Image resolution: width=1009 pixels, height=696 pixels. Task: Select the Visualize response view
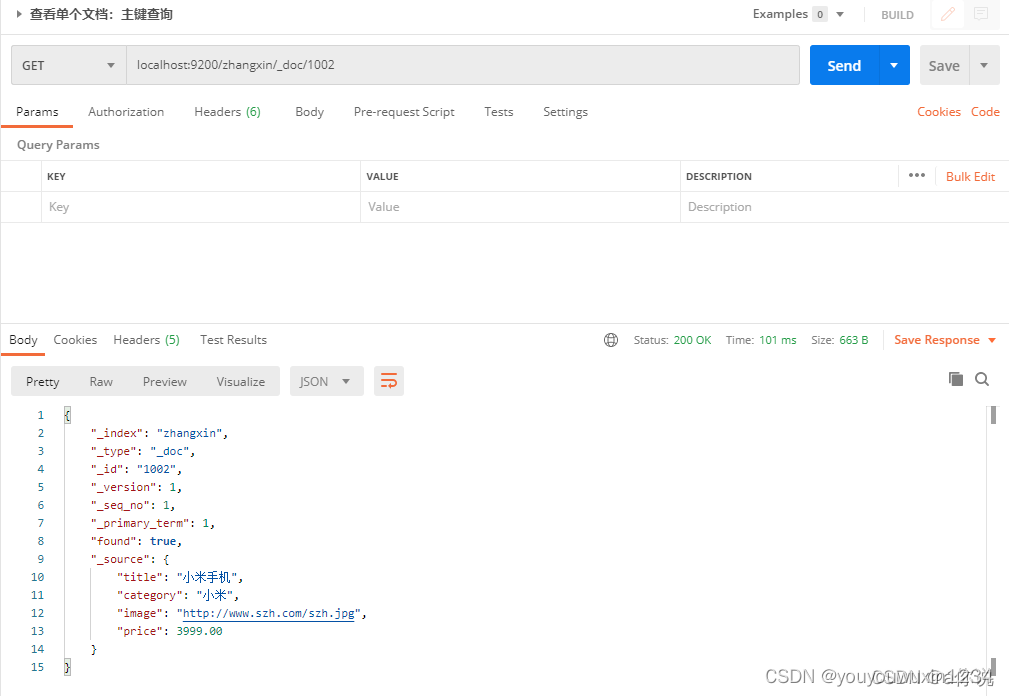click(241, 381)
